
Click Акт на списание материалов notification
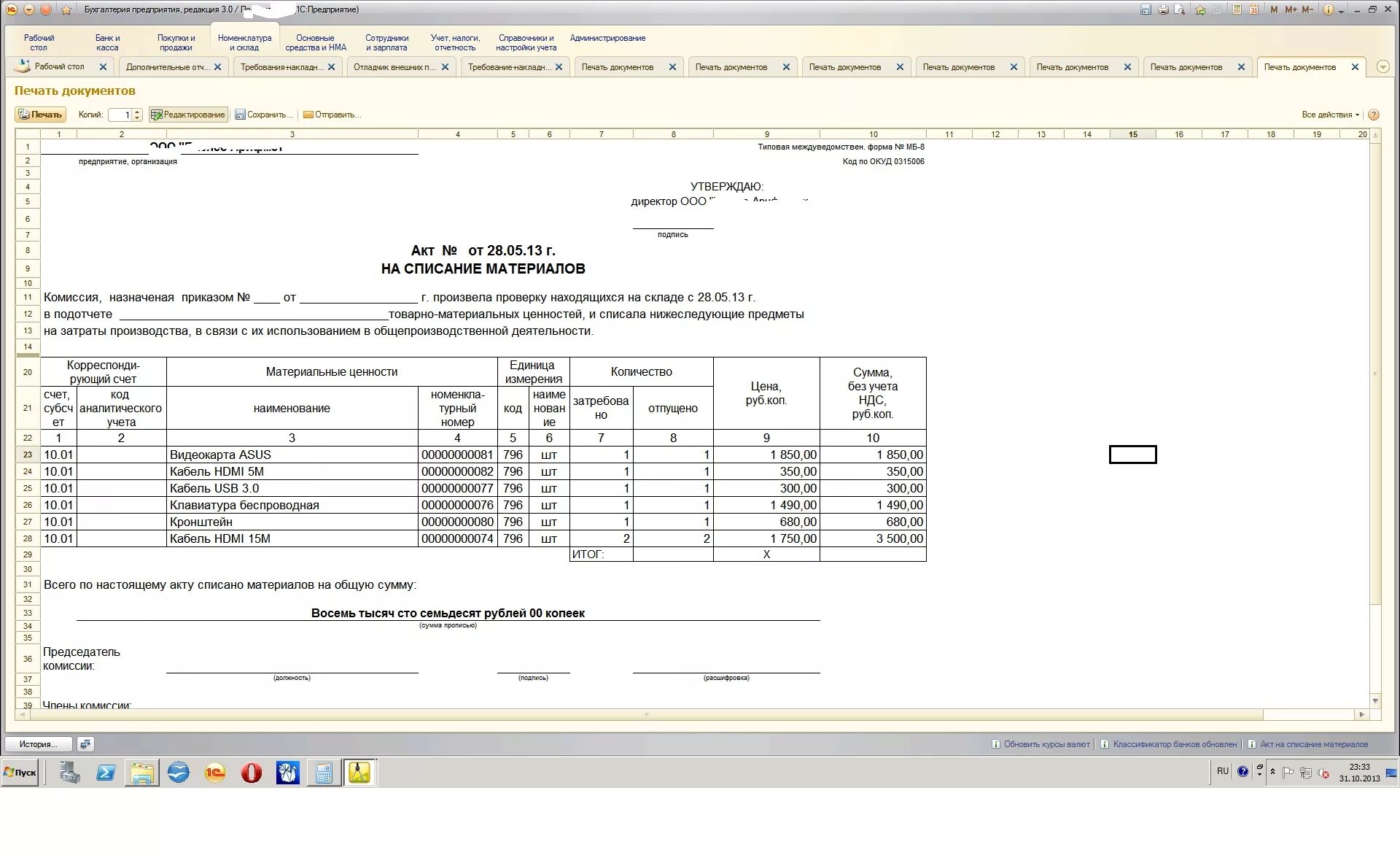(x=1308, y=744)
